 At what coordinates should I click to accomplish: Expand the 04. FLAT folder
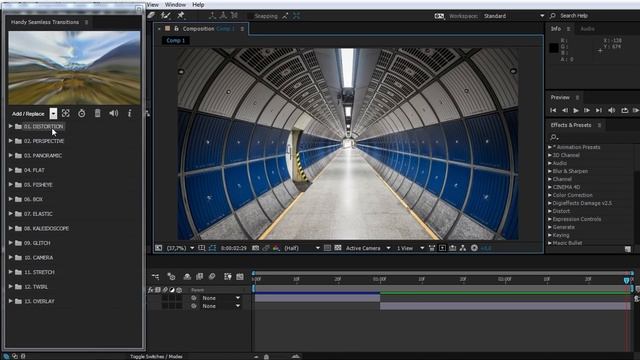(x=11, y=170)
